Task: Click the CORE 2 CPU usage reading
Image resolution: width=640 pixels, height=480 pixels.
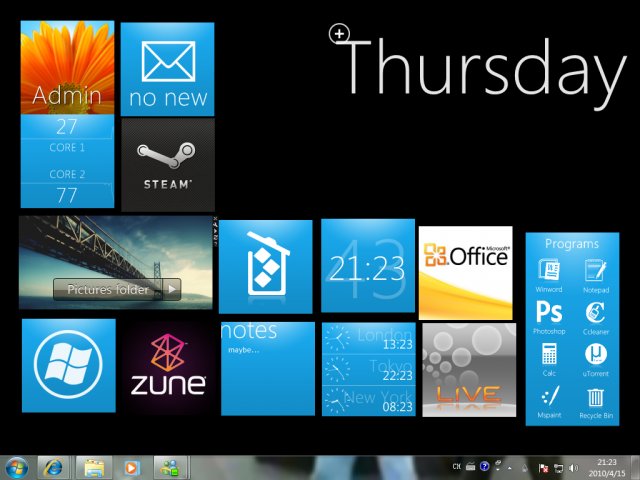Action: tap(67, 186)
